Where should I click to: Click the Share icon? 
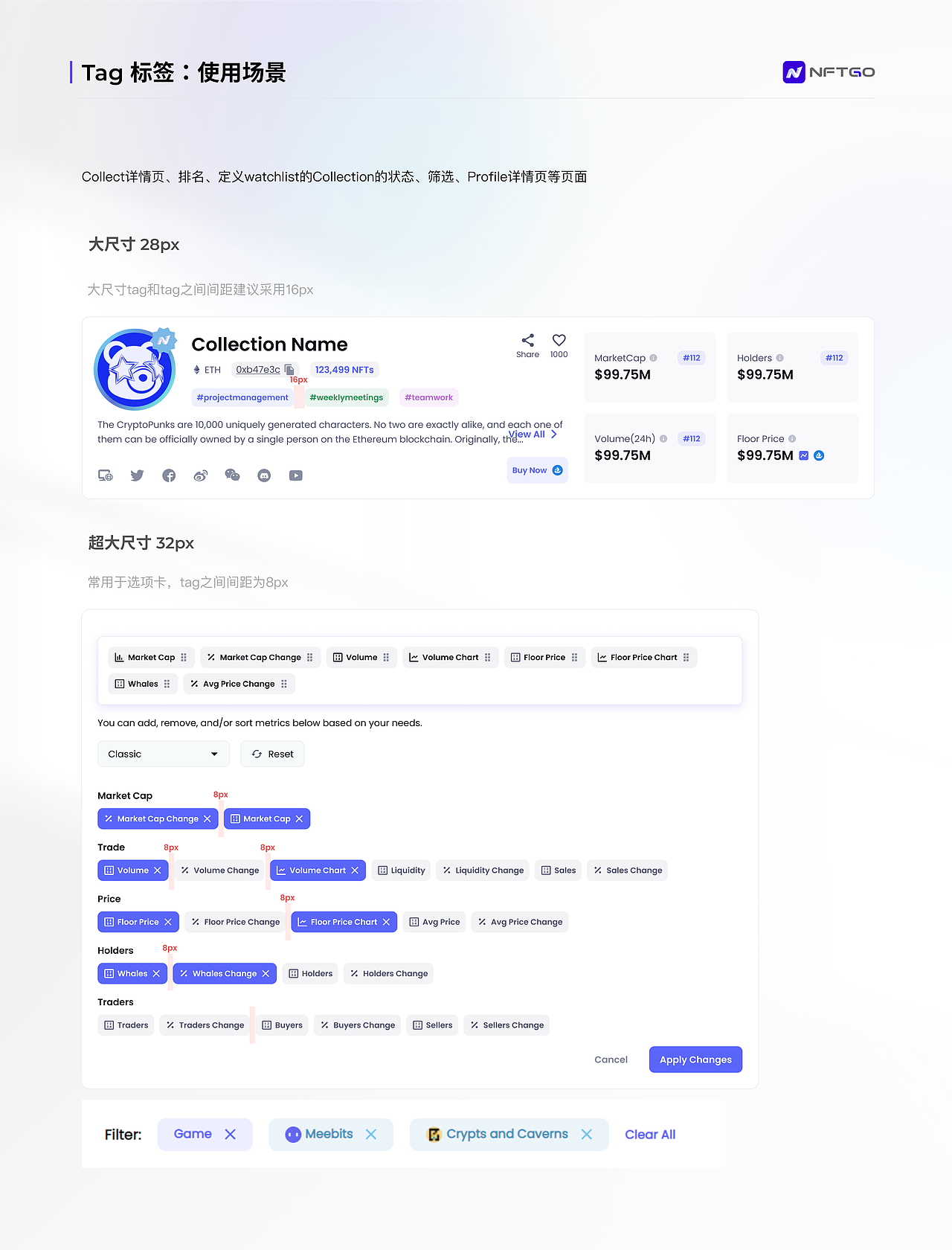[527, 340]
